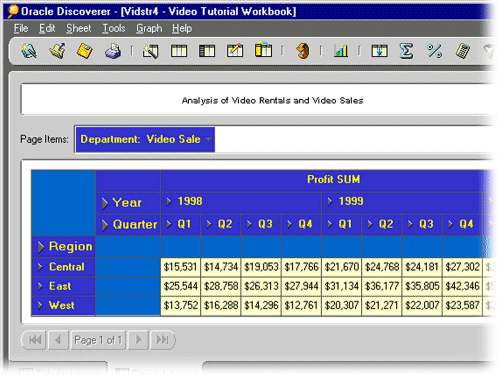Select cell $19,053 in Central row

261,267
